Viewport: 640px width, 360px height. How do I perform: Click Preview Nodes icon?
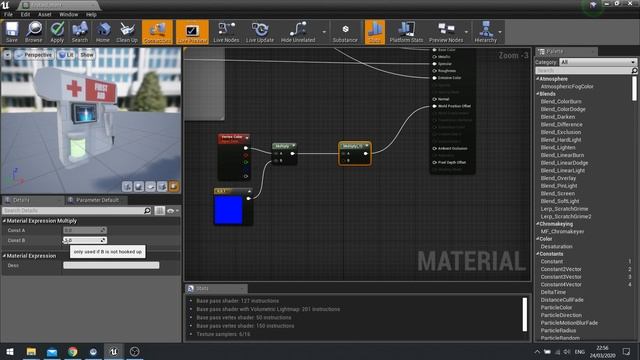click(446, 32)
